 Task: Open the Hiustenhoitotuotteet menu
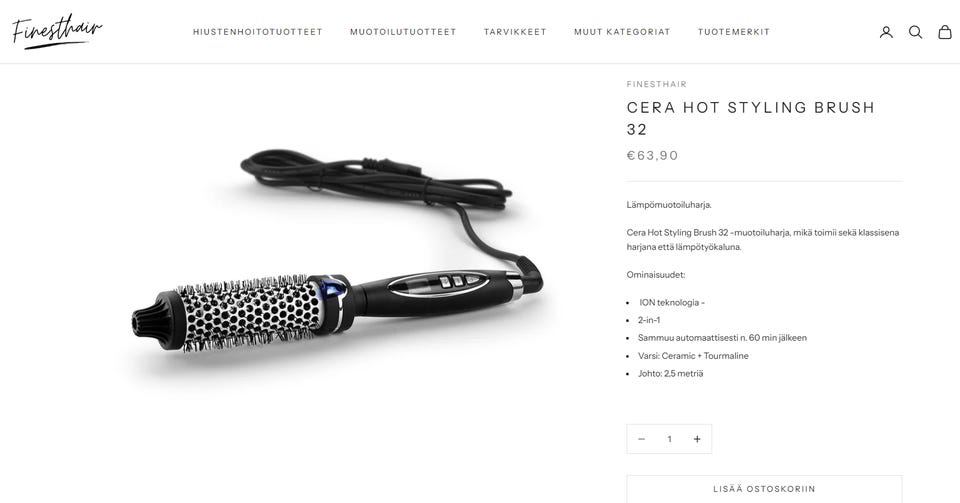[x=257, y=32]
